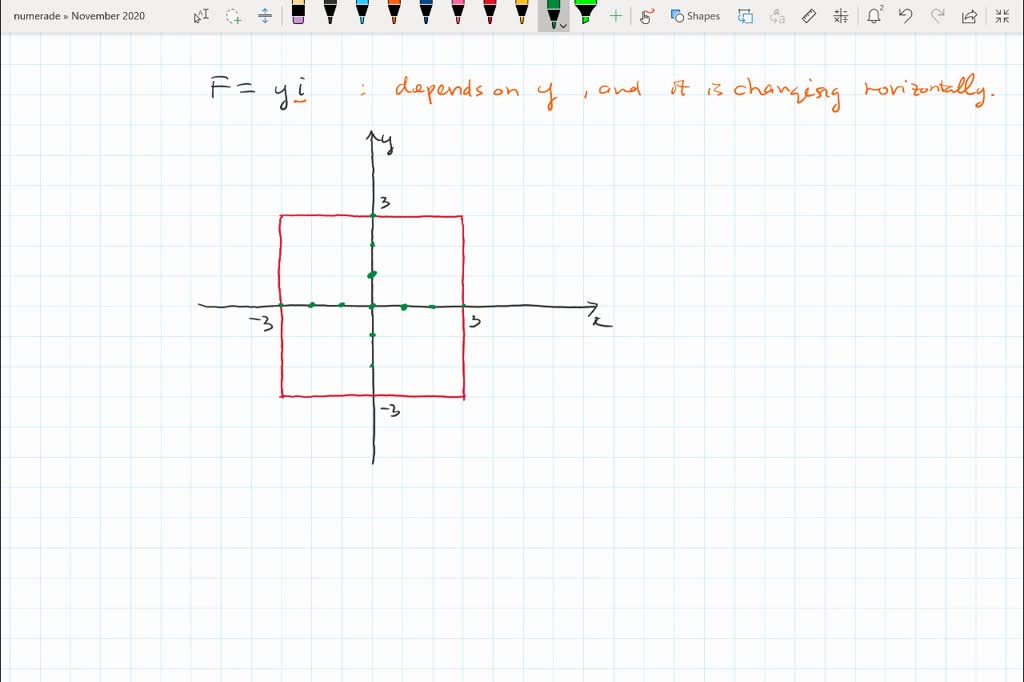Open the Shapes menu
Screen dimensions: 1024x682
[696, 15]
